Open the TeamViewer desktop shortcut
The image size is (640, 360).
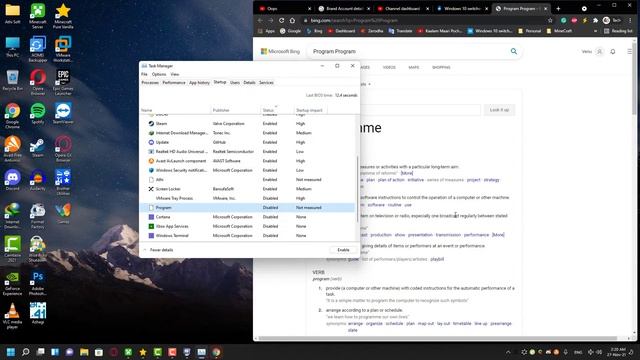pos(63,114)
